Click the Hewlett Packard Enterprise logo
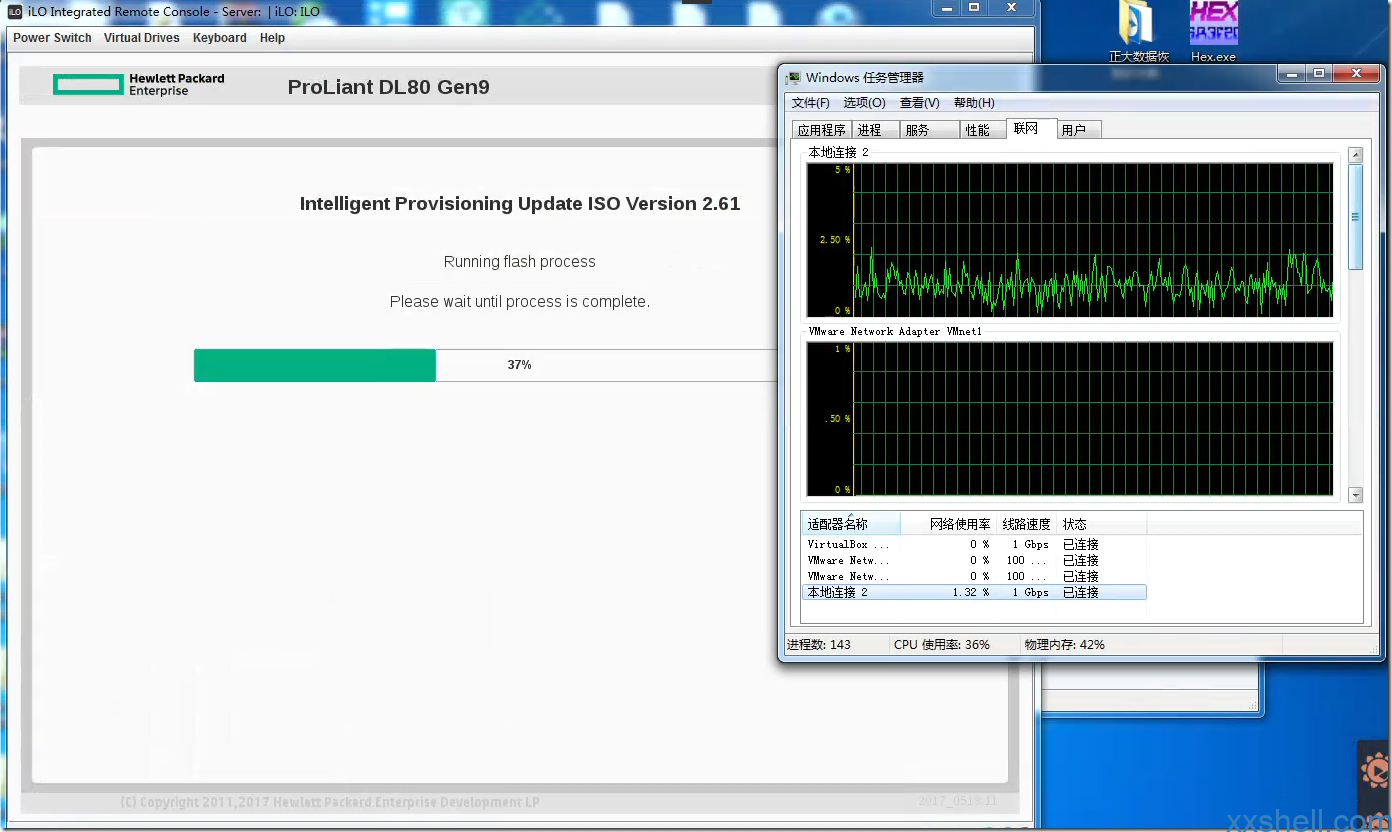The image size is (1392, 832). (x=138, y=85)
